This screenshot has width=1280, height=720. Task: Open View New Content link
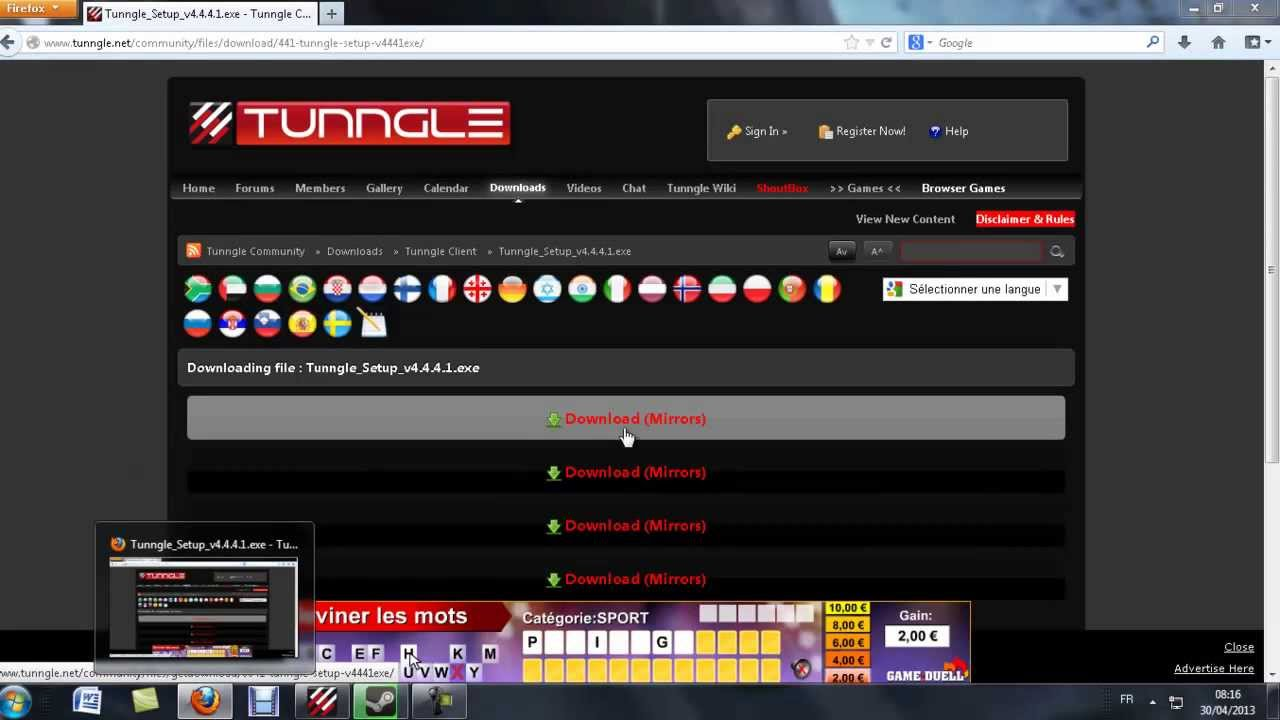click(905, 219)
